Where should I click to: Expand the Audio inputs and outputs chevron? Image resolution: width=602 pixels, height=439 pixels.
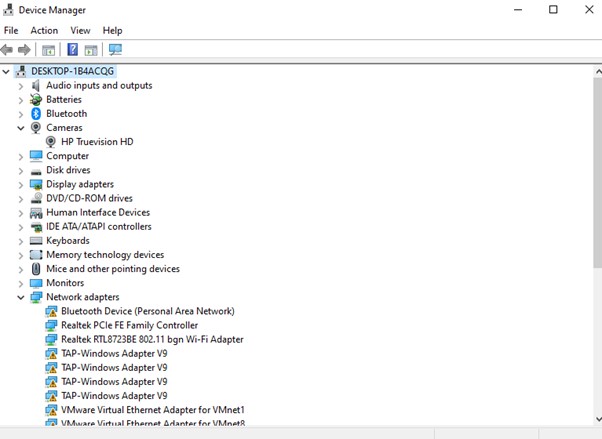pos(21,86)
